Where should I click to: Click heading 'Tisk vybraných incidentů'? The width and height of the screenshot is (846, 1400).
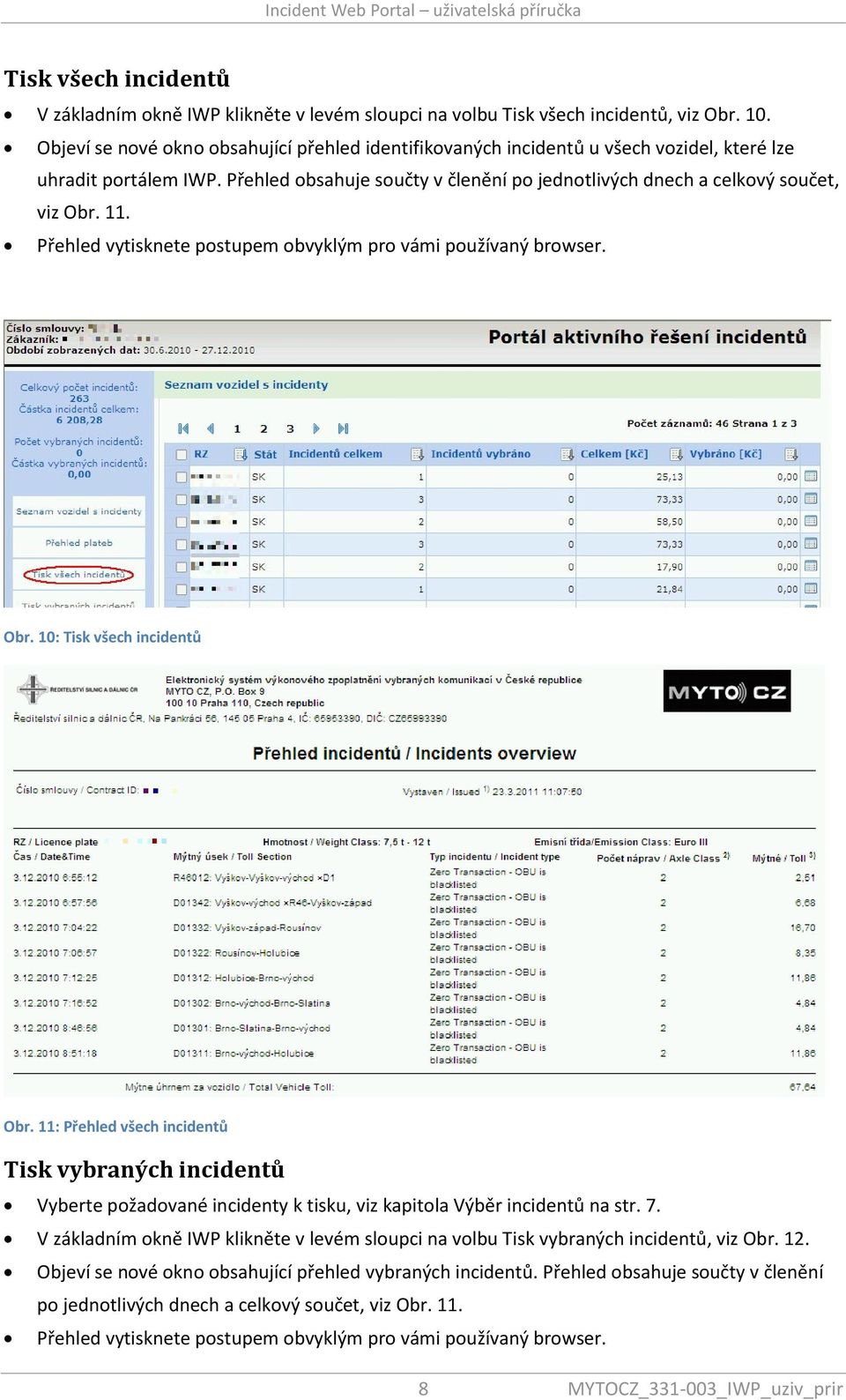coord(144,1169)
